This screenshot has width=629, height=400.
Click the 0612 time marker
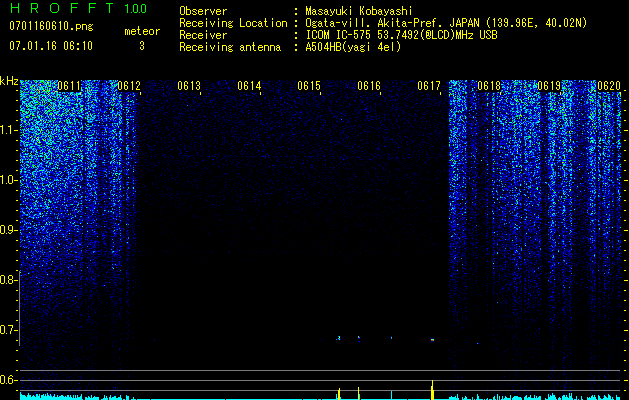tap(129, 86)
